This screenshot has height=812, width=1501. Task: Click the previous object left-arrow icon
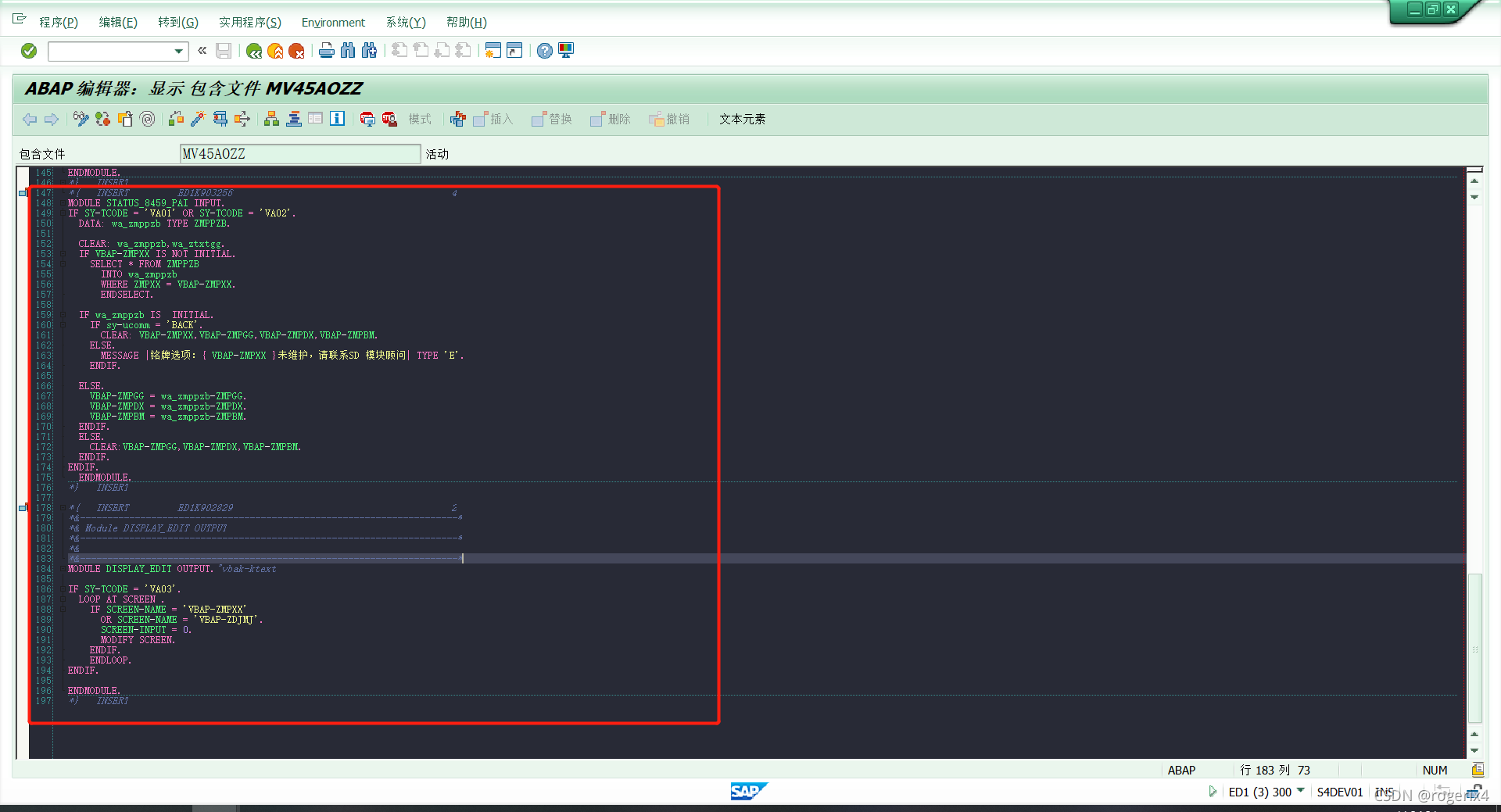pos(30,119)
